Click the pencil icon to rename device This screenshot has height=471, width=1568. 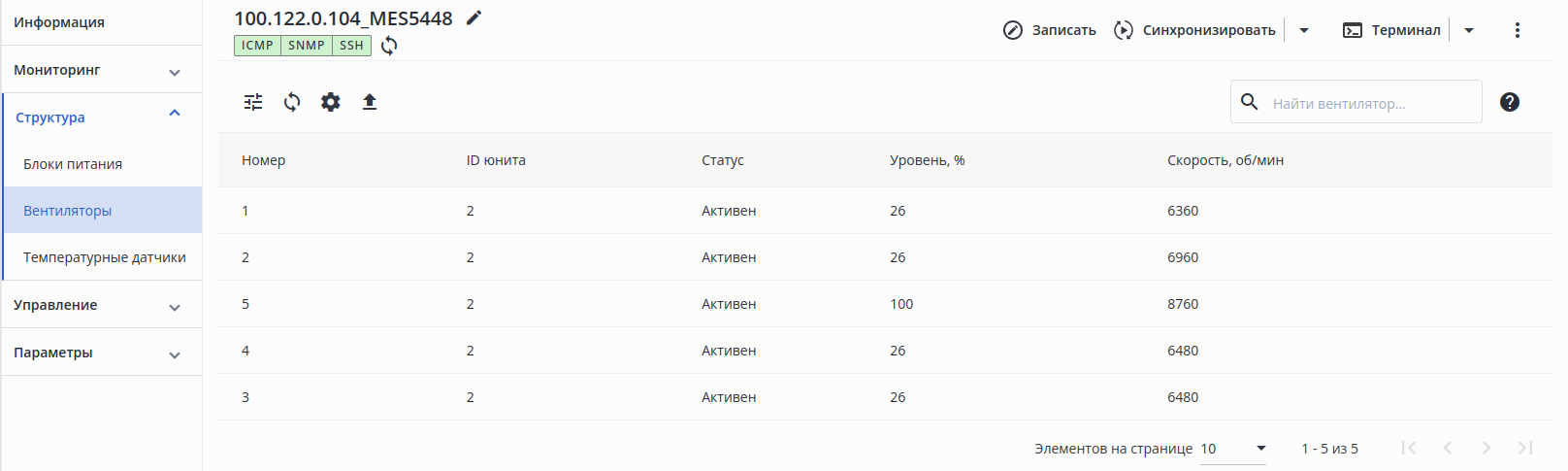click(x=474, y=17)
